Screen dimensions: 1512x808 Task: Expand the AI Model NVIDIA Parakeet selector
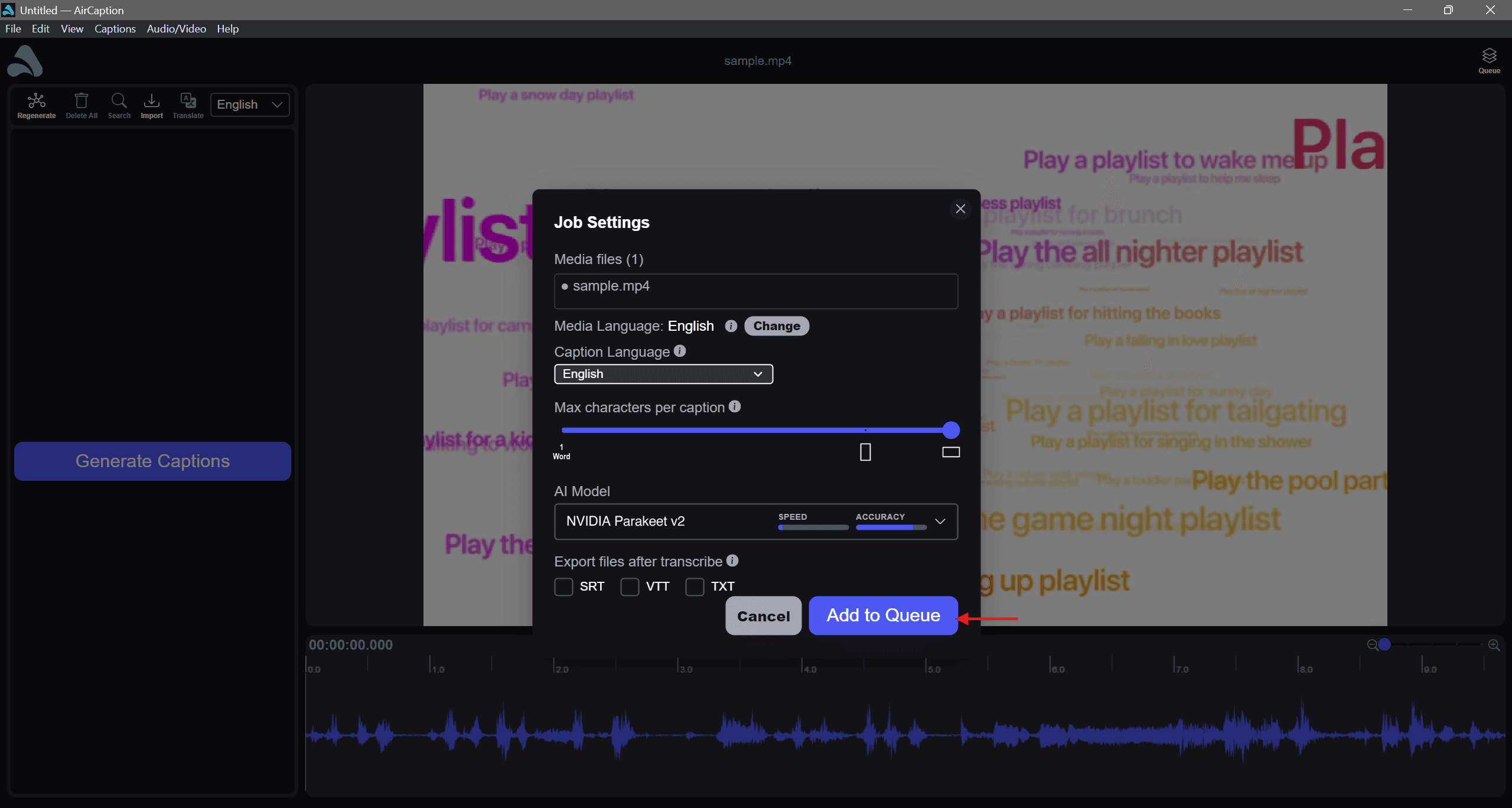(756, 522)
